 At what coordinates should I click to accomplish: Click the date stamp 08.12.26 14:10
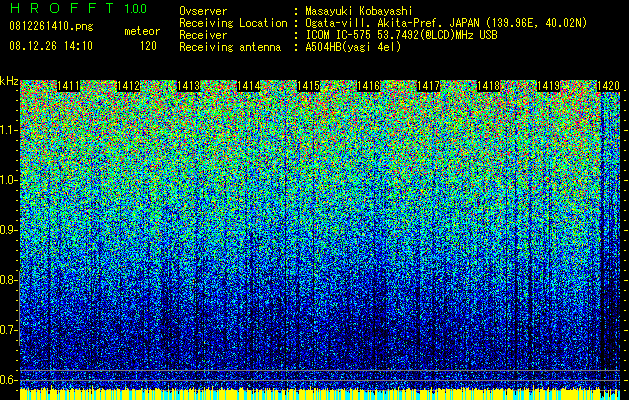[51, 46]
